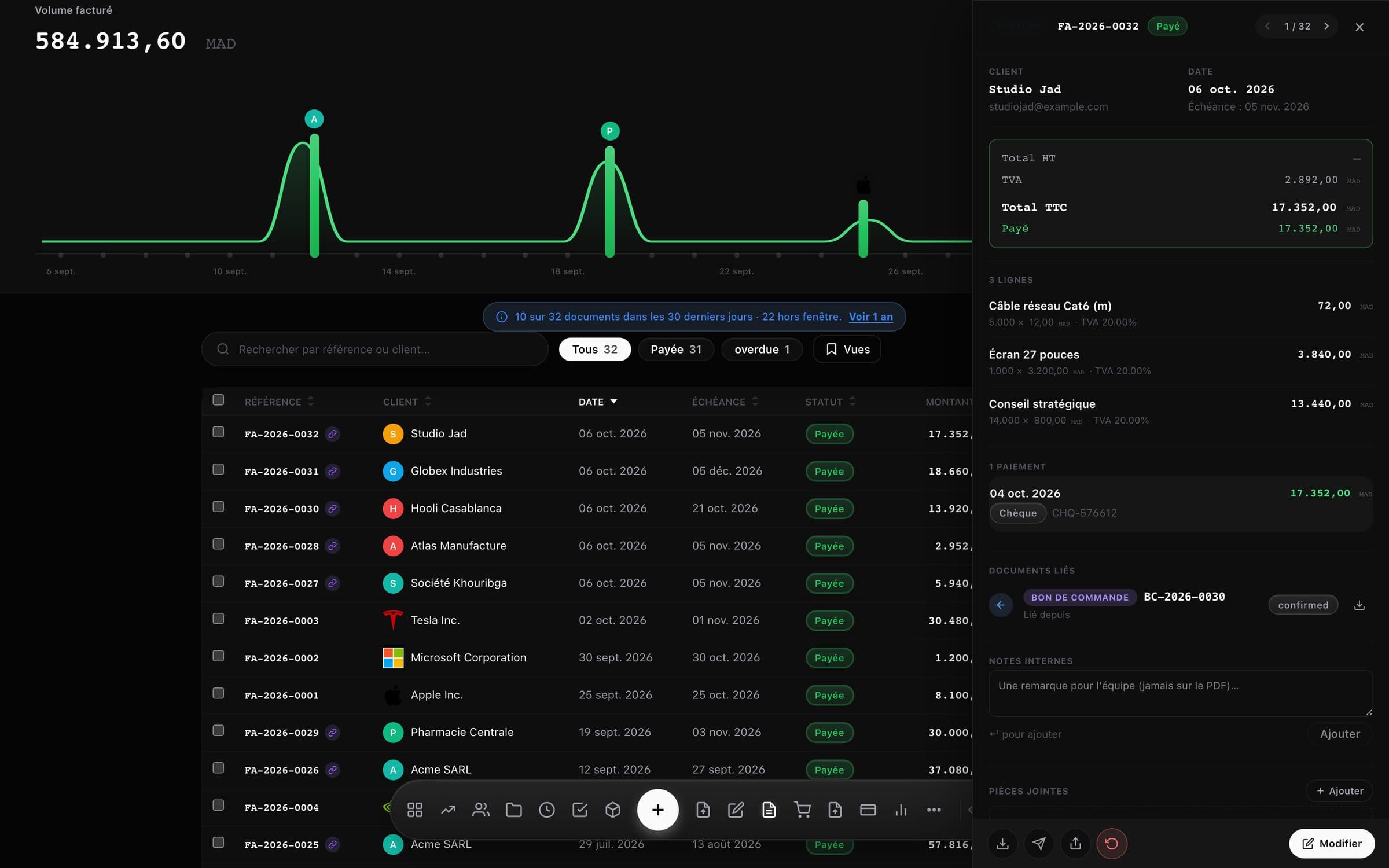This screenshot has width=1389, height=868.
Task: Tick the select-all checkbox in table header
Action: [218, 400]
